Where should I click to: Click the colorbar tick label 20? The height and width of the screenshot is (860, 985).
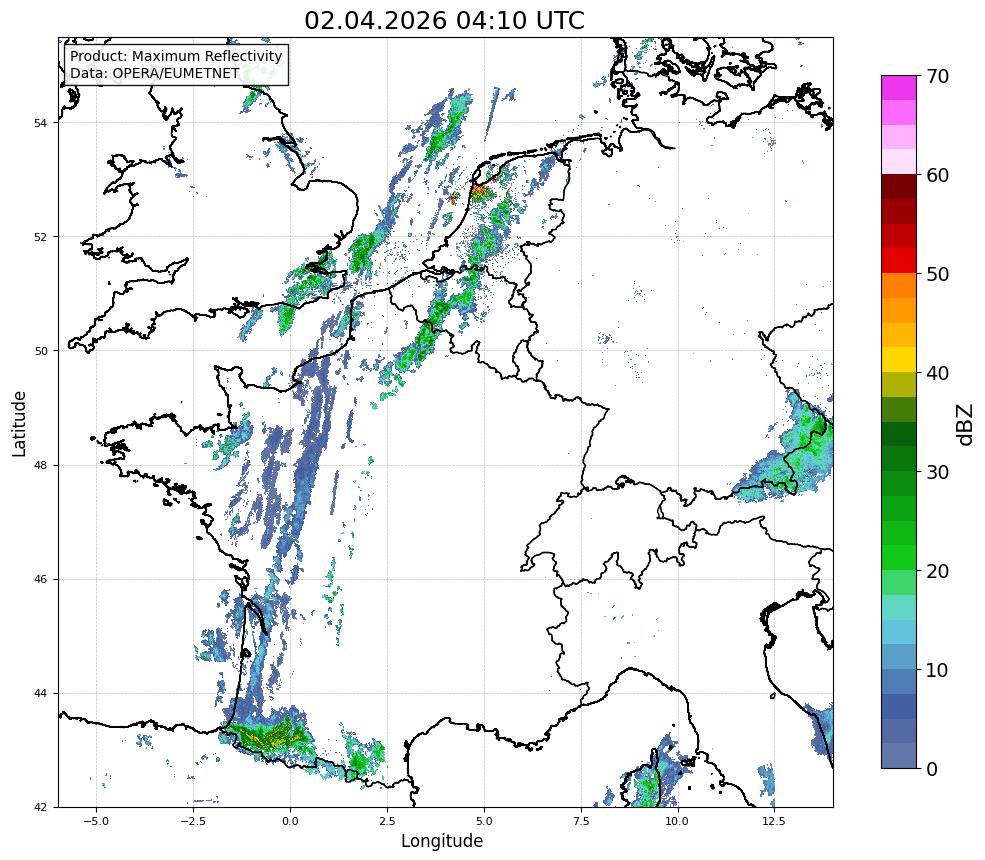tap(937, 571)
